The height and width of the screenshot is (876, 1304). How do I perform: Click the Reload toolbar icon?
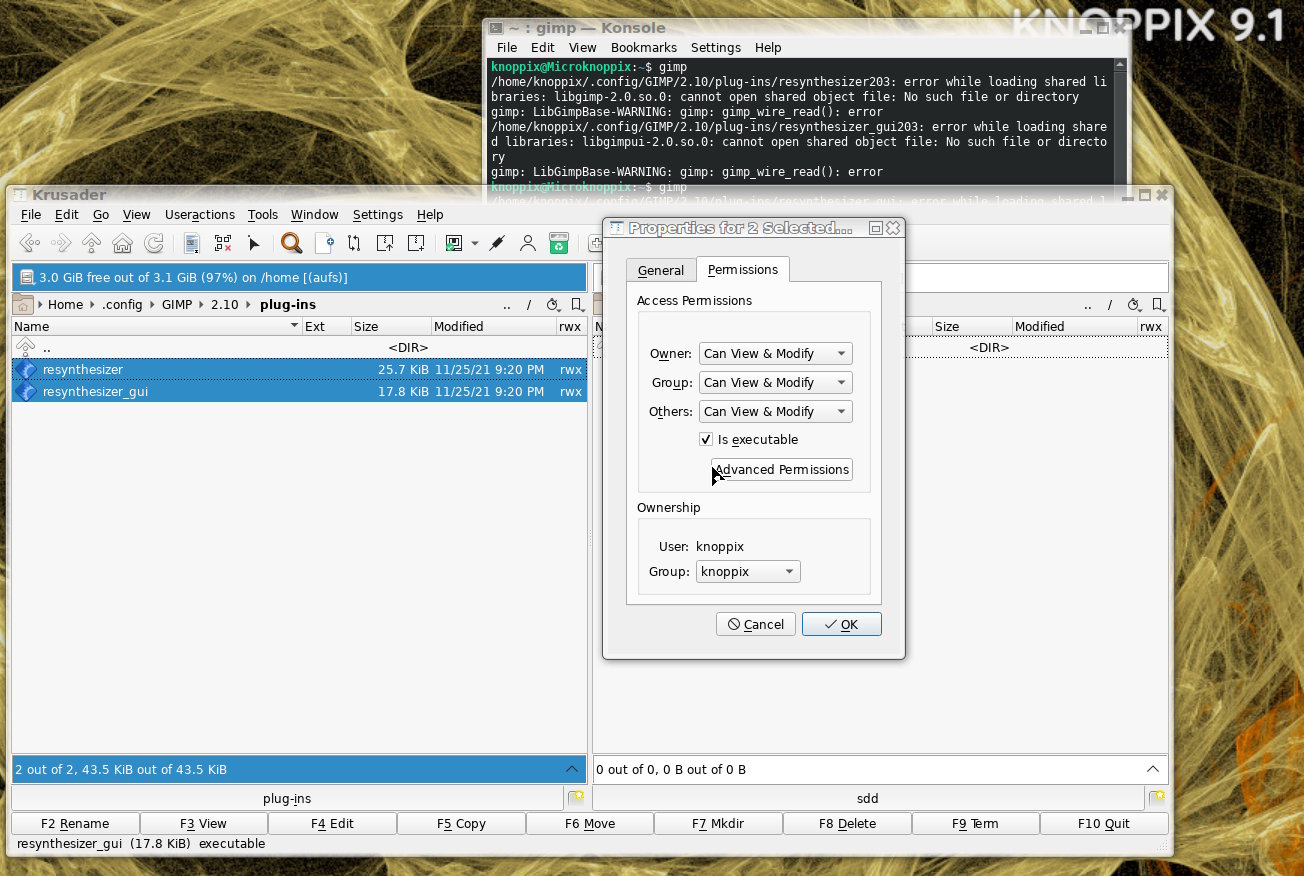coord(154,243)
